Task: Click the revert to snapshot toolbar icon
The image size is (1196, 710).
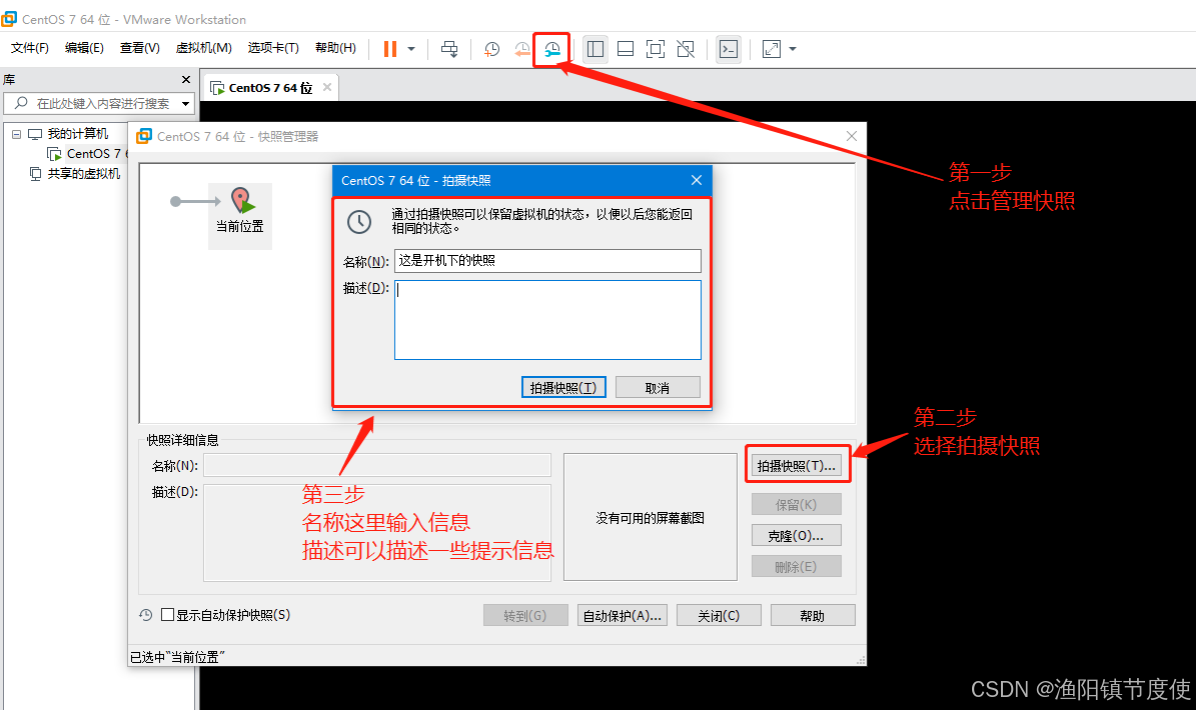Action: [x=522, y=49]
